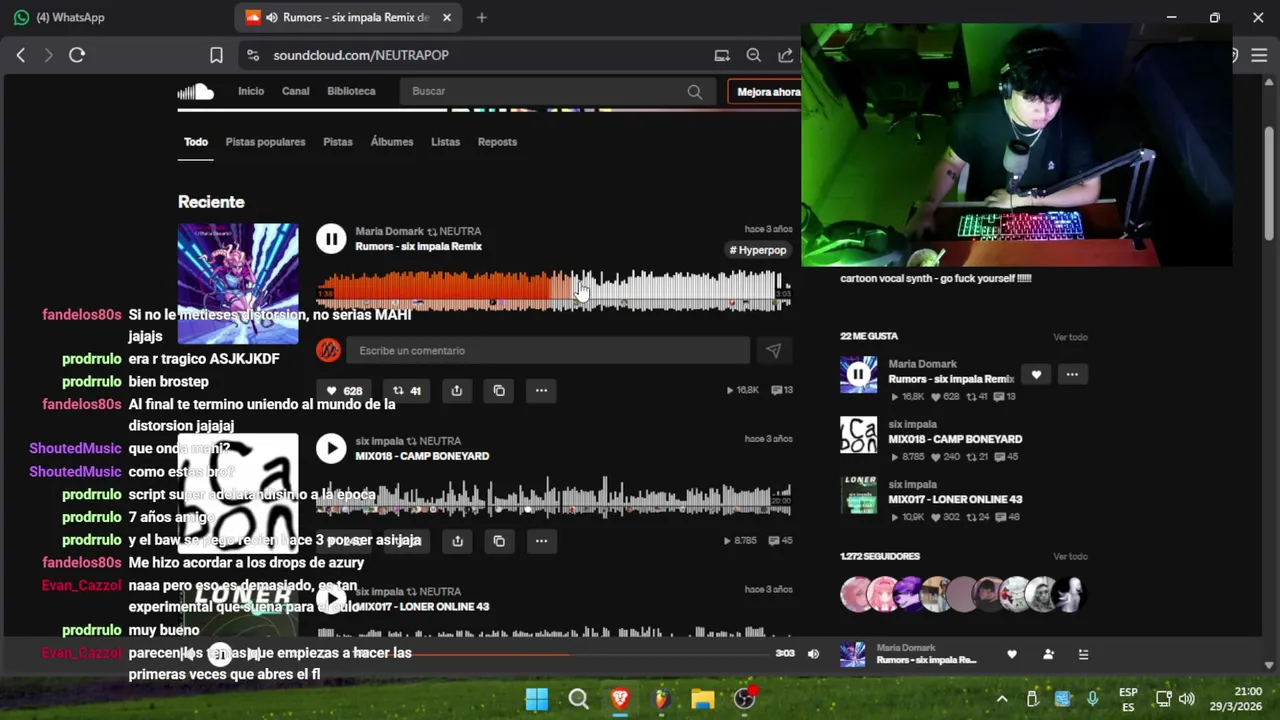Click 'Ver todo' next to 1.272 SEGUIDORES
The height and width of the screenshot is (720, 1280).
coord(1070,557)
